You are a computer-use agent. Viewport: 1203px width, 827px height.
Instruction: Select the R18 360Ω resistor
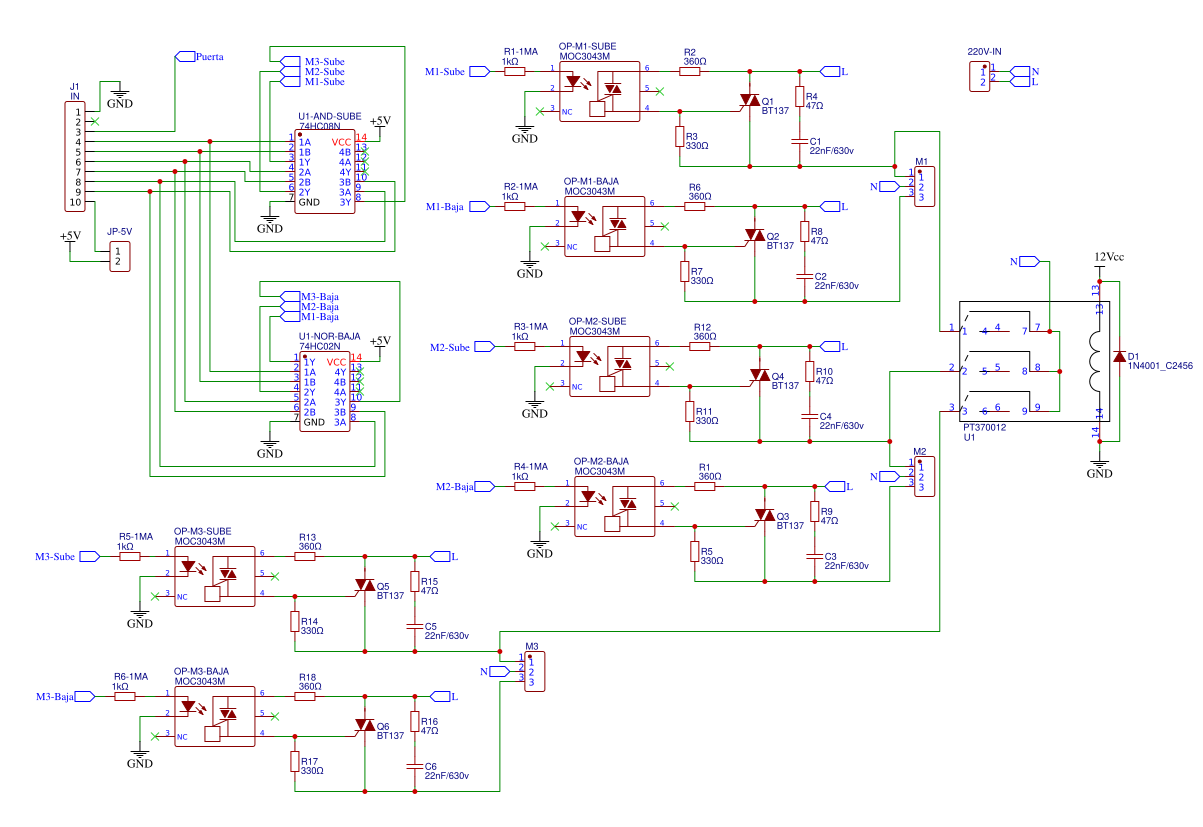[x=305, y=695]
